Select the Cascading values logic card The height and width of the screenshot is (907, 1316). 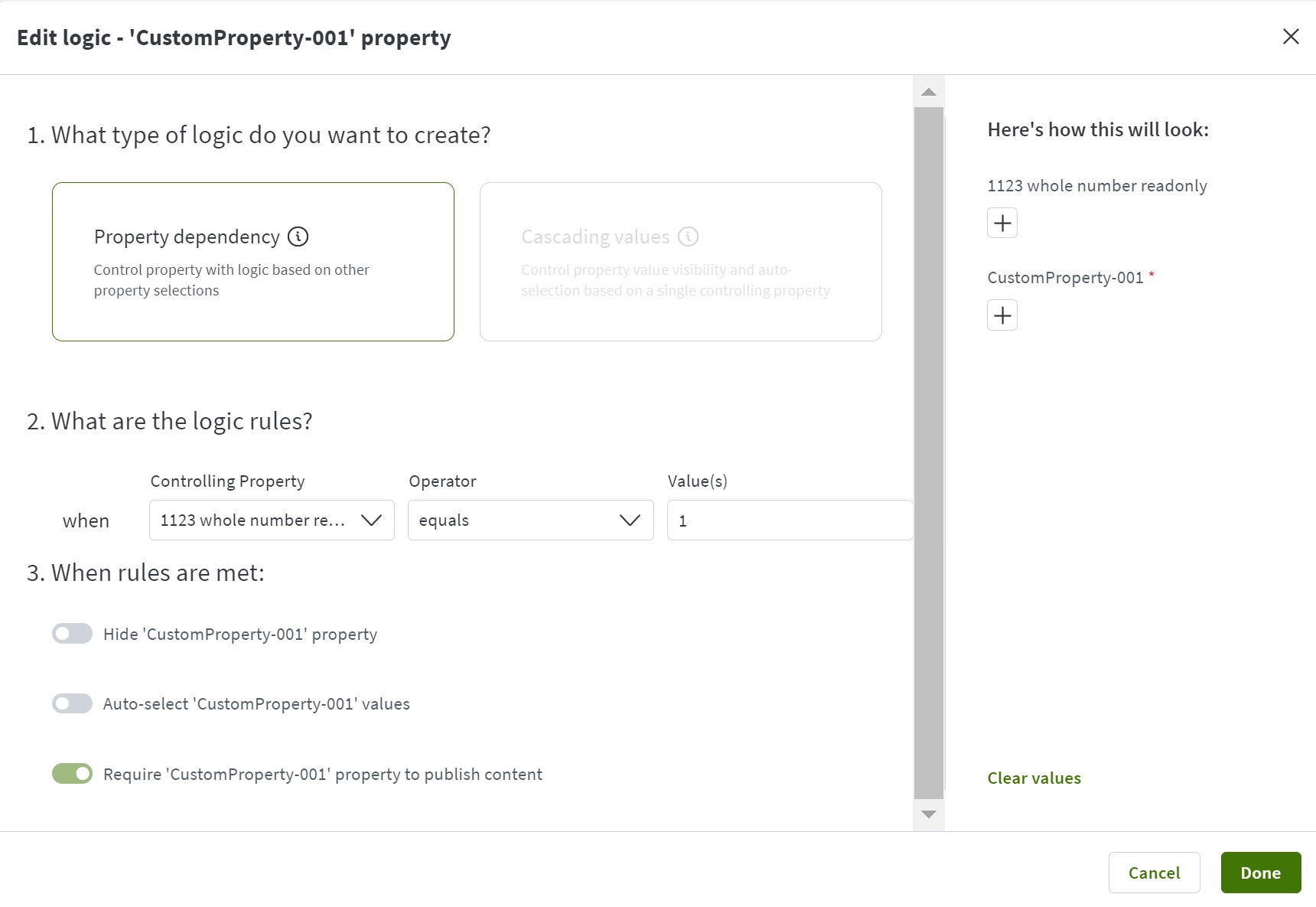[681, 262]
